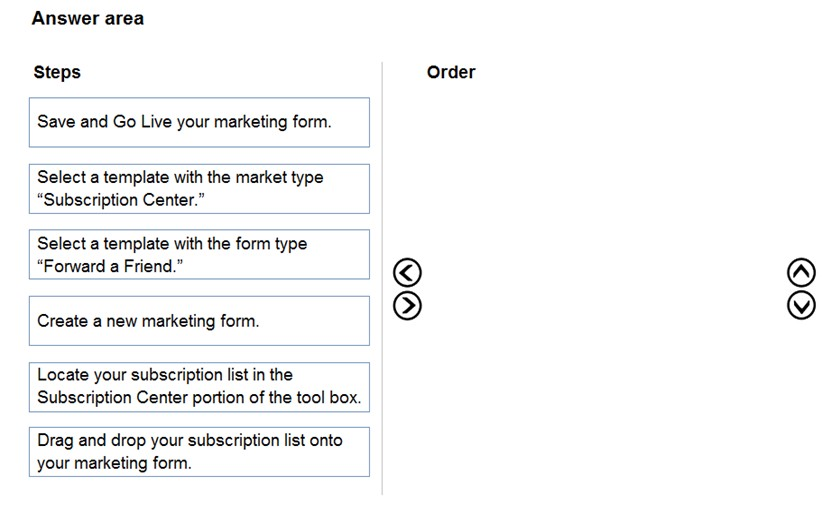The image size is (822, 527).
Task: Click the Steps heading
Action: 57,72
